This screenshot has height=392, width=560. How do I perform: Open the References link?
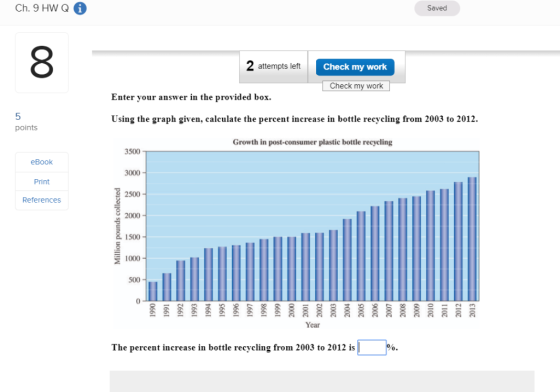pos(41,200)
